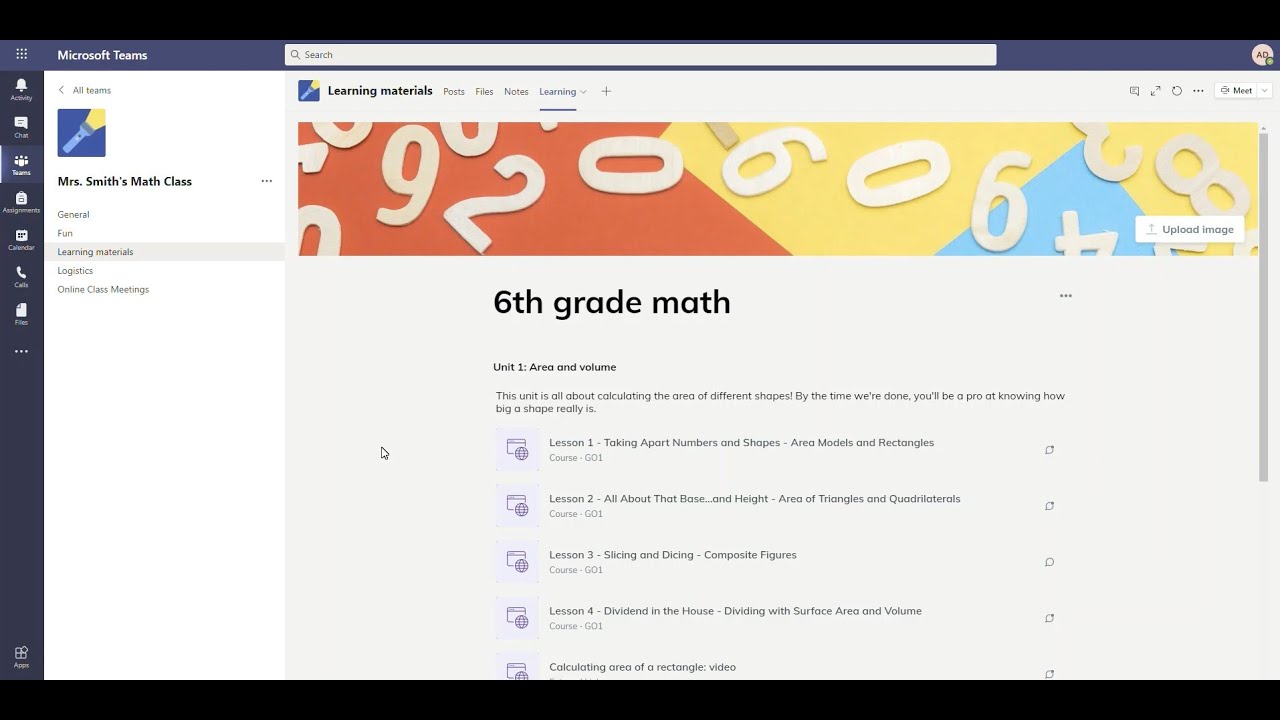Click the Lesson 3 course icon
The height and width of the screenshot is (720, 1280).
[x=517, y=562]
